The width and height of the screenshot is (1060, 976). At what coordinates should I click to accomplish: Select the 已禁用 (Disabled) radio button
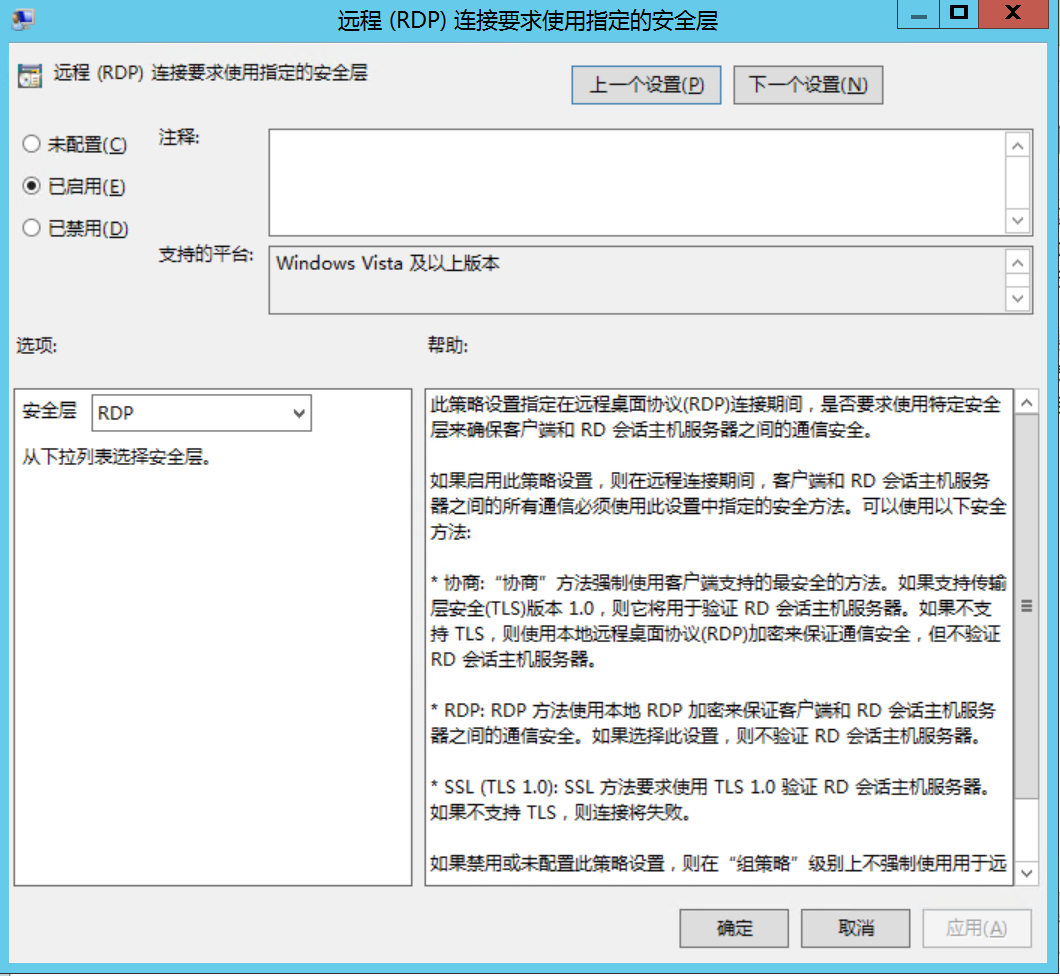[31, 228]
